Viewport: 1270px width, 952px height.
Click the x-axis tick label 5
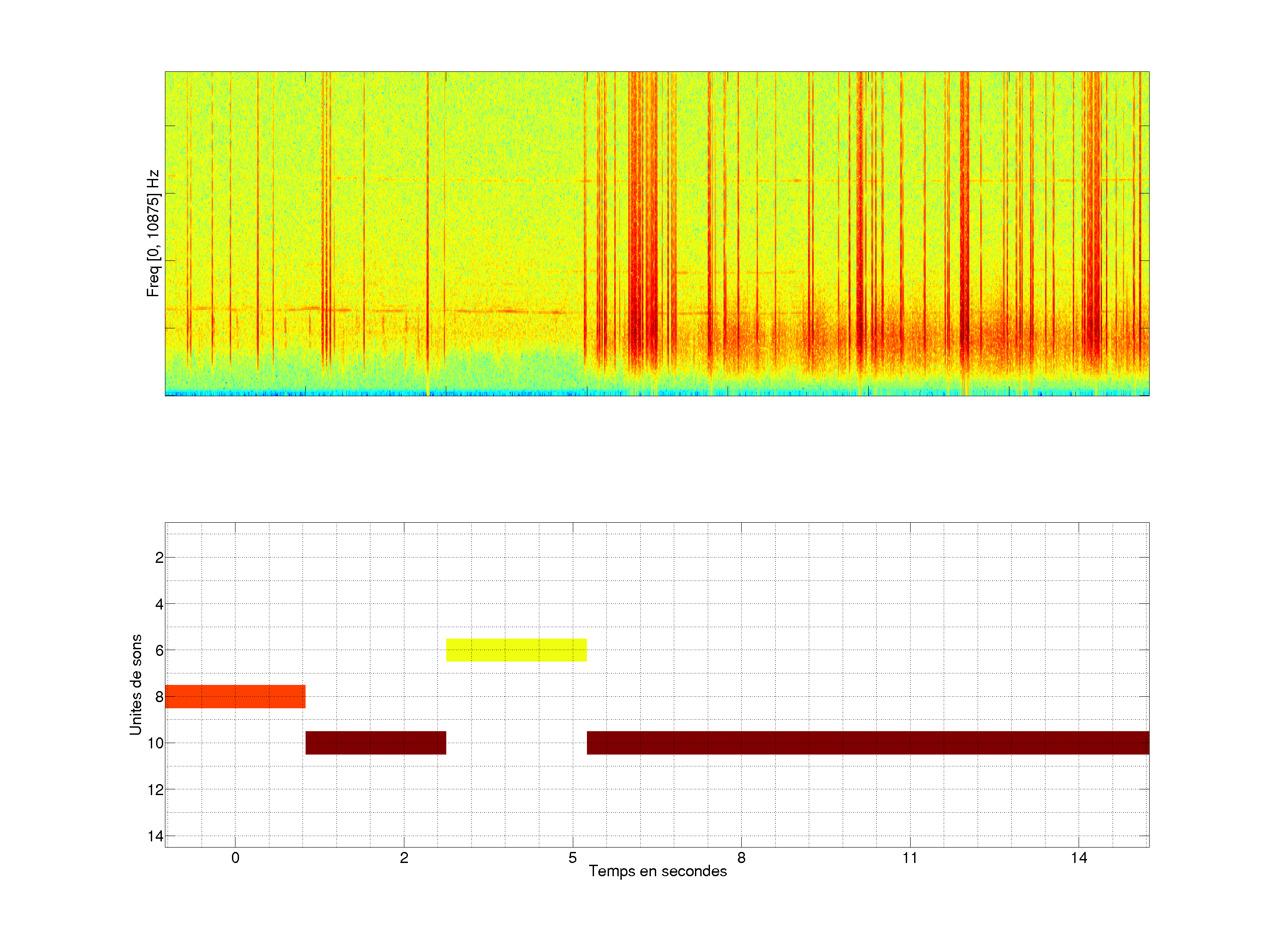pos(572,858)
